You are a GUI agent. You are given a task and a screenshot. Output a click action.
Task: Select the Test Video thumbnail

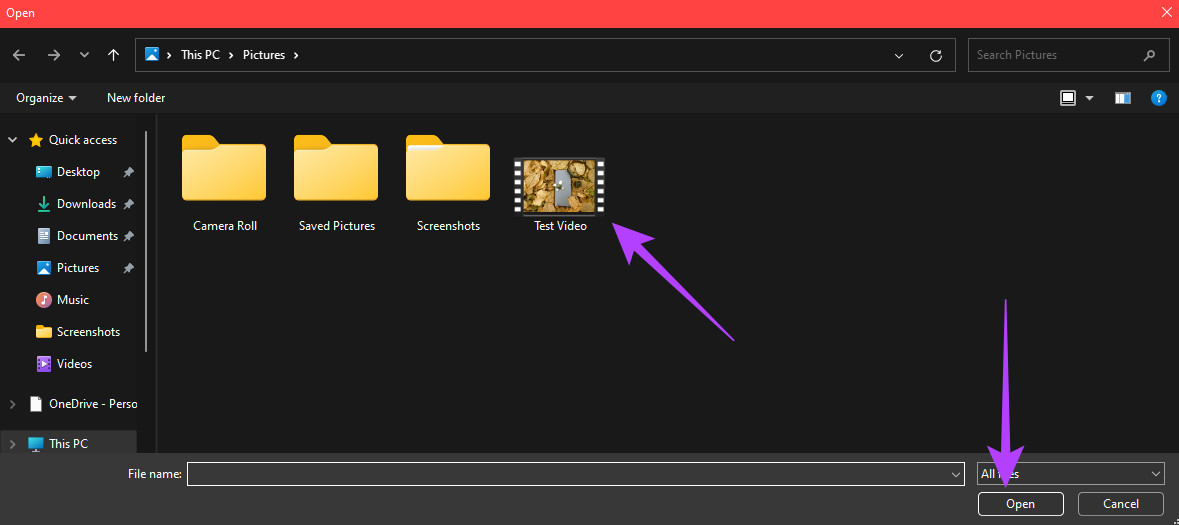[559, 187]
